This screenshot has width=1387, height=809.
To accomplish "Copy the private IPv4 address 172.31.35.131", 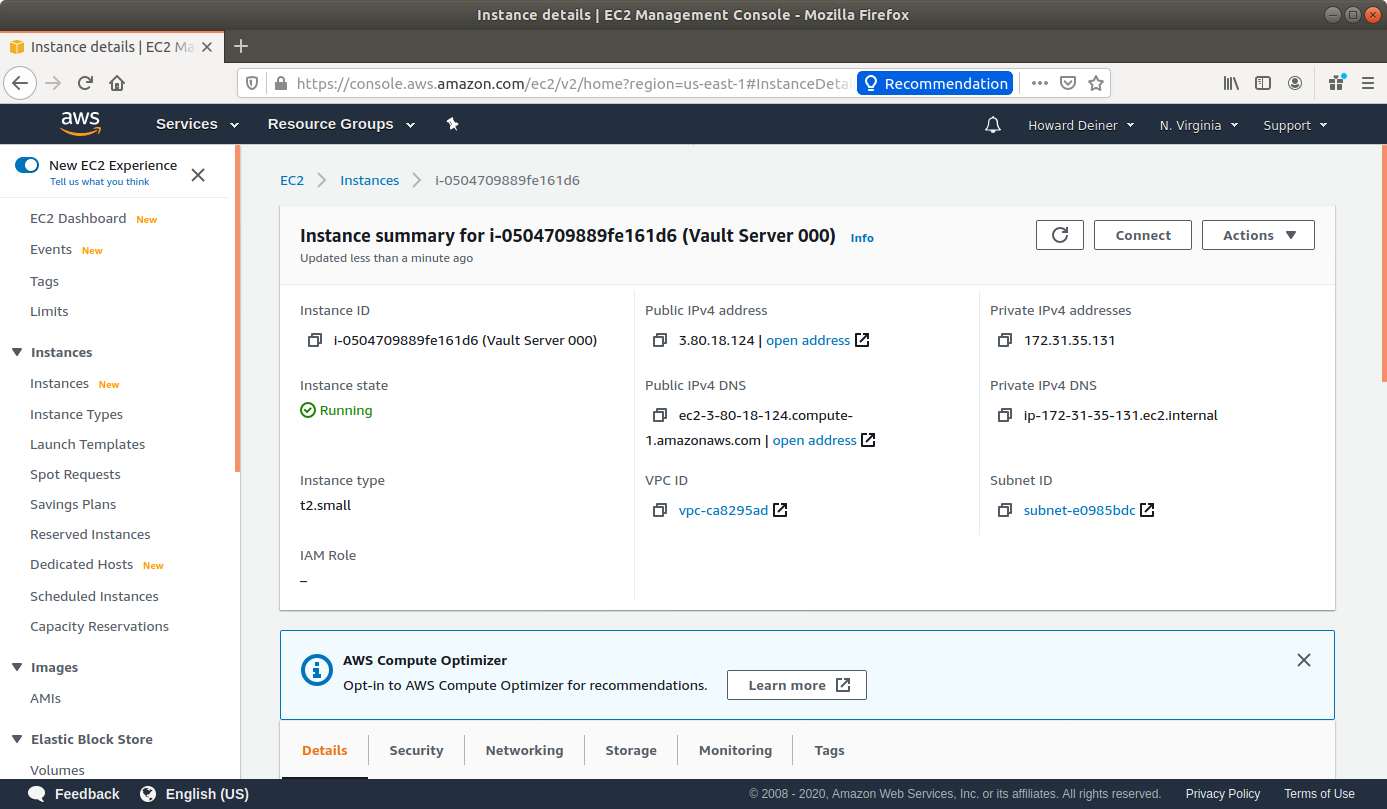I will click(x=1005, y=341).
